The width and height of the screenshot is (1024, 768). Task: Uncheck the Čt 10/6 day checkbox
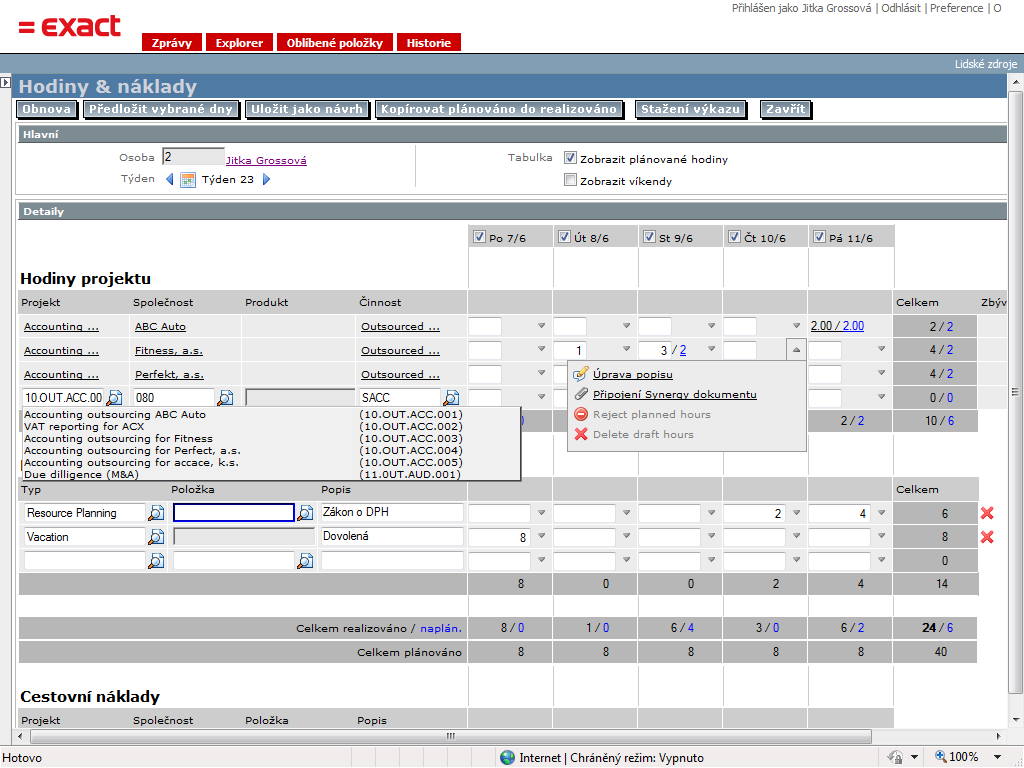point(734,237)
